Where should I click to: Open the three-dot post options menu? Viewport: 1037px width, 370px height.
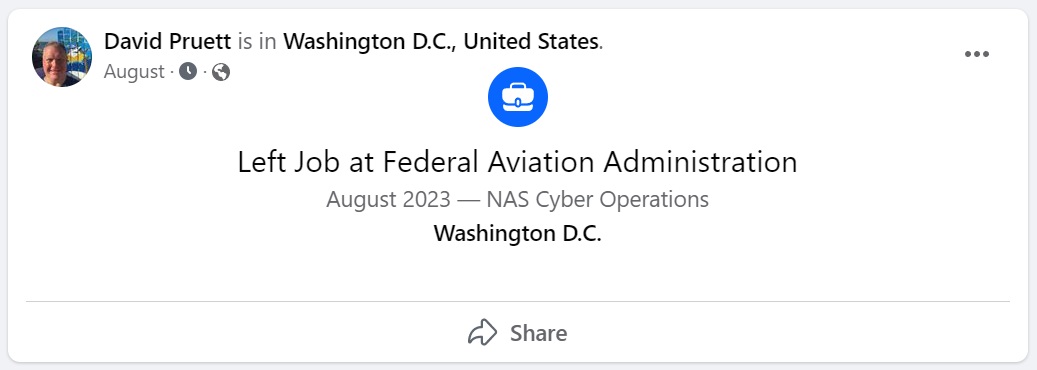coord(977,54)
